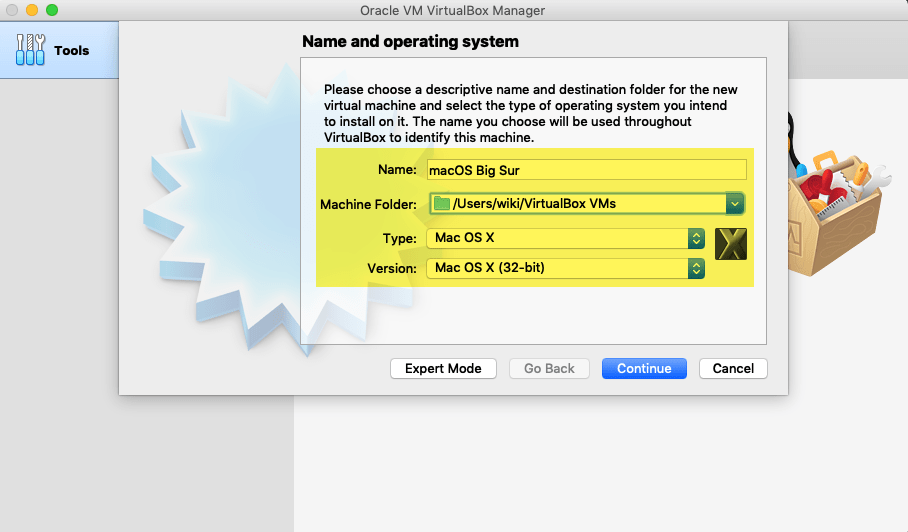Click the Mac OS X logo icon
This screenshot has height=532, width=908.
pyautogui.click(x=731, y=244)
